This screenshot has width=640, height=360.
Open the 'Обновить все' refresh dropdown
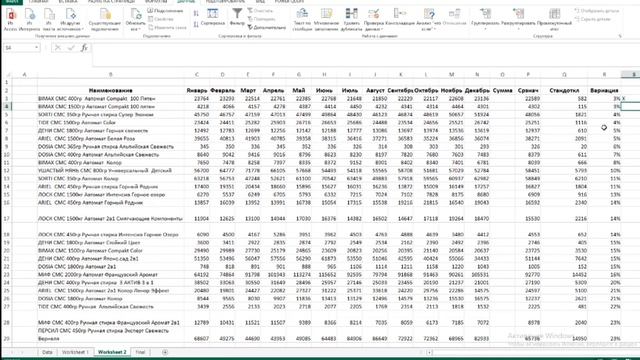tap(135, 20)
